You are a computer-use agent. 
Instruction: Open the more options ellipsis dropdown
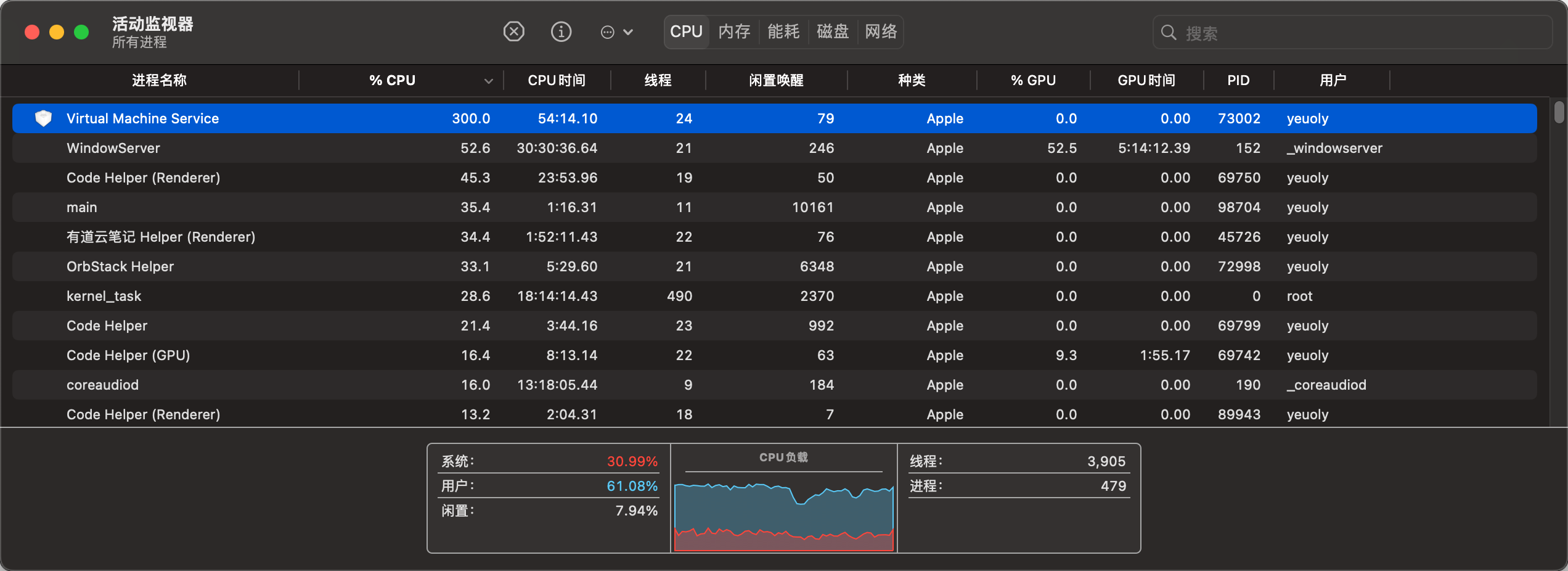[x=616, y=32]
